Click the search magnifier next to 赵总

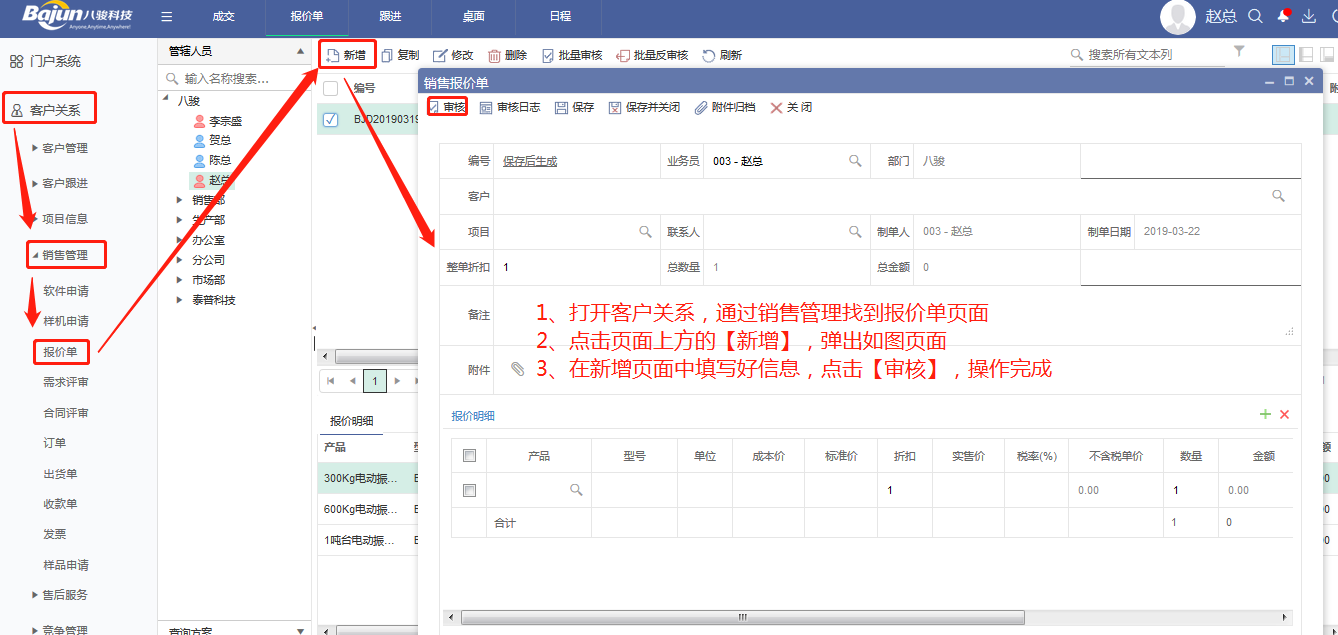click(1255, 16)
